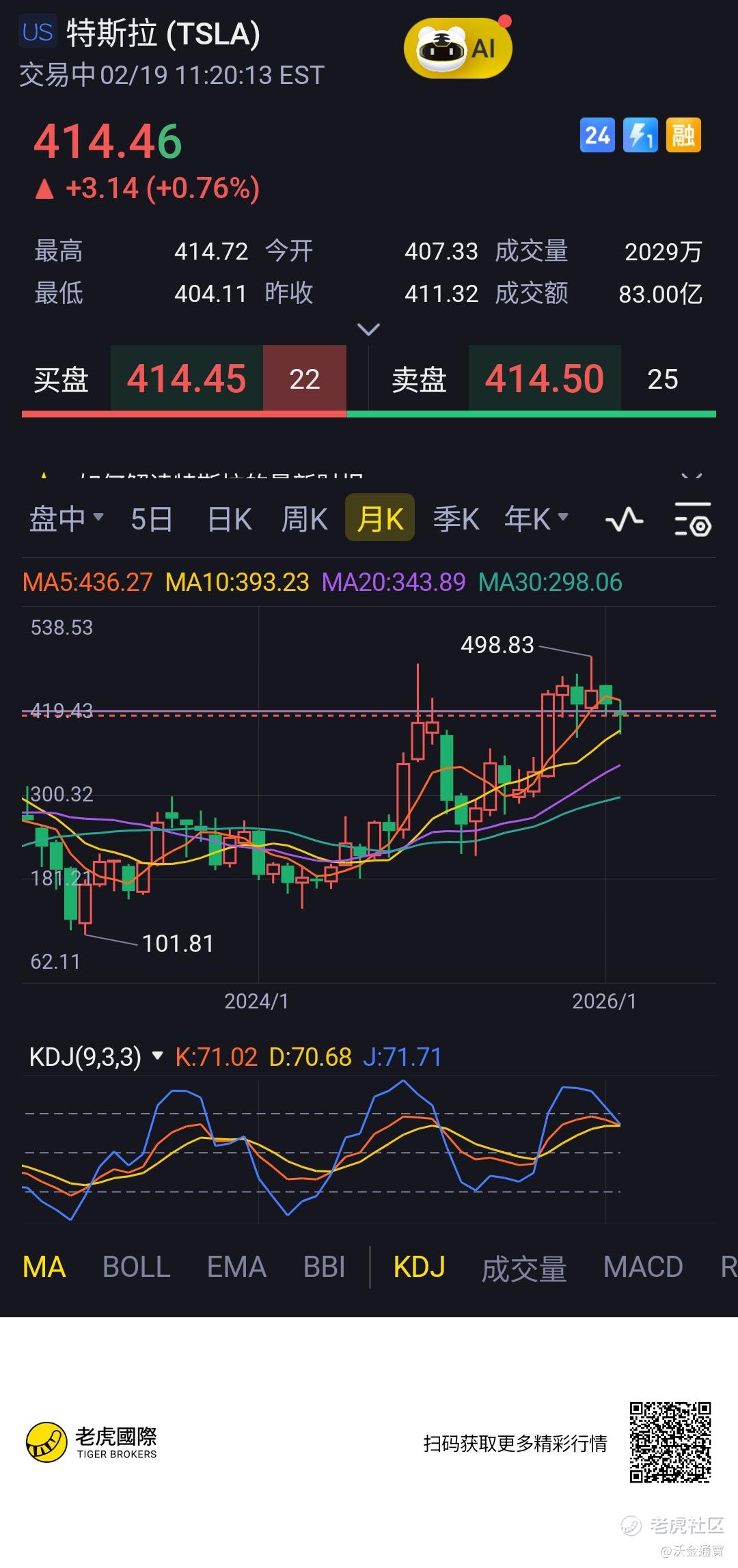Tap the MA10:393.23 legend
Screen dimensions: 738x1568
tap(237, 582)
